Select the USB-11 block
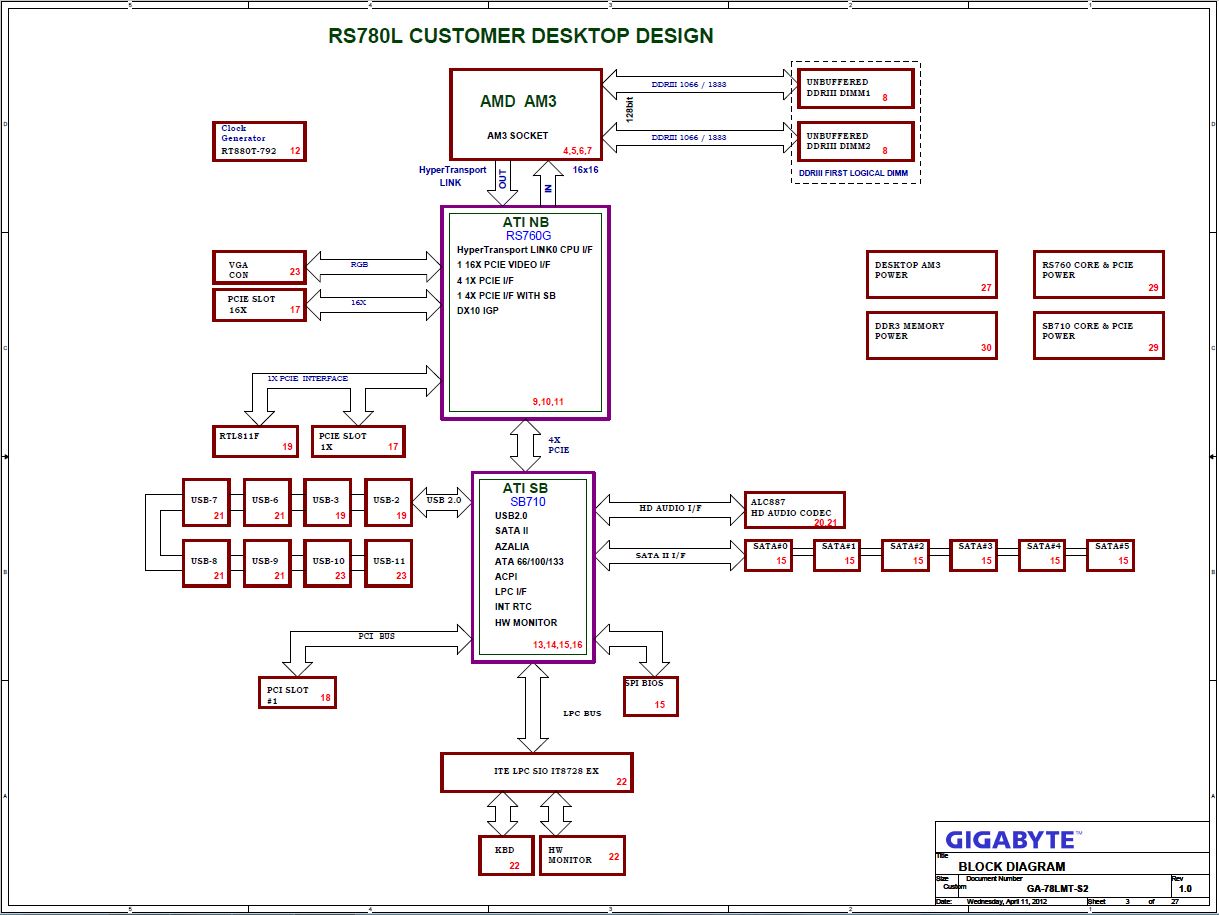The height and width of the screenshot is (915, 1219). tap(388, 564)
